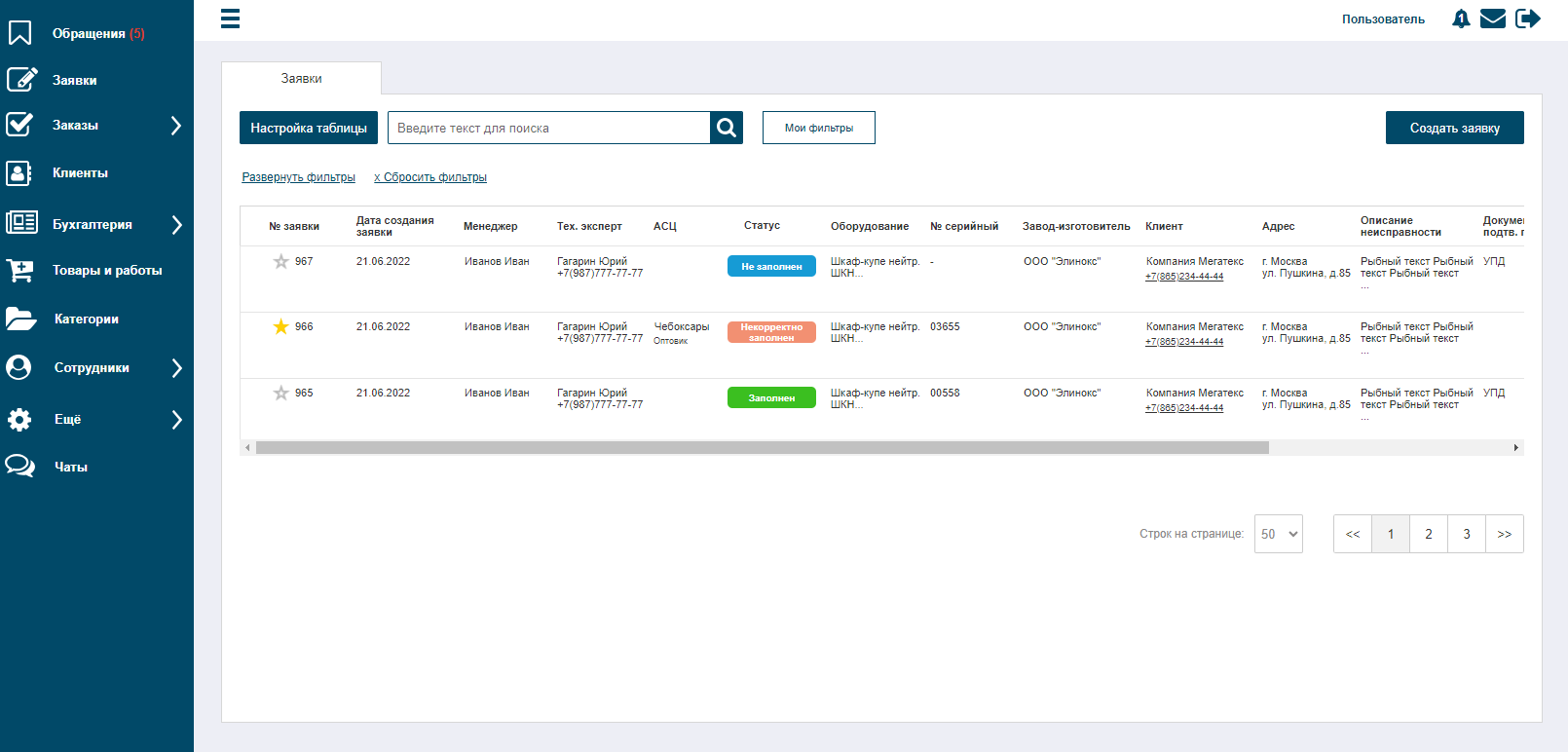Viewport: 1568px width, 752px height.
Task: Click the Заказы checkmark icon
Action: click(x=19, y=124)
